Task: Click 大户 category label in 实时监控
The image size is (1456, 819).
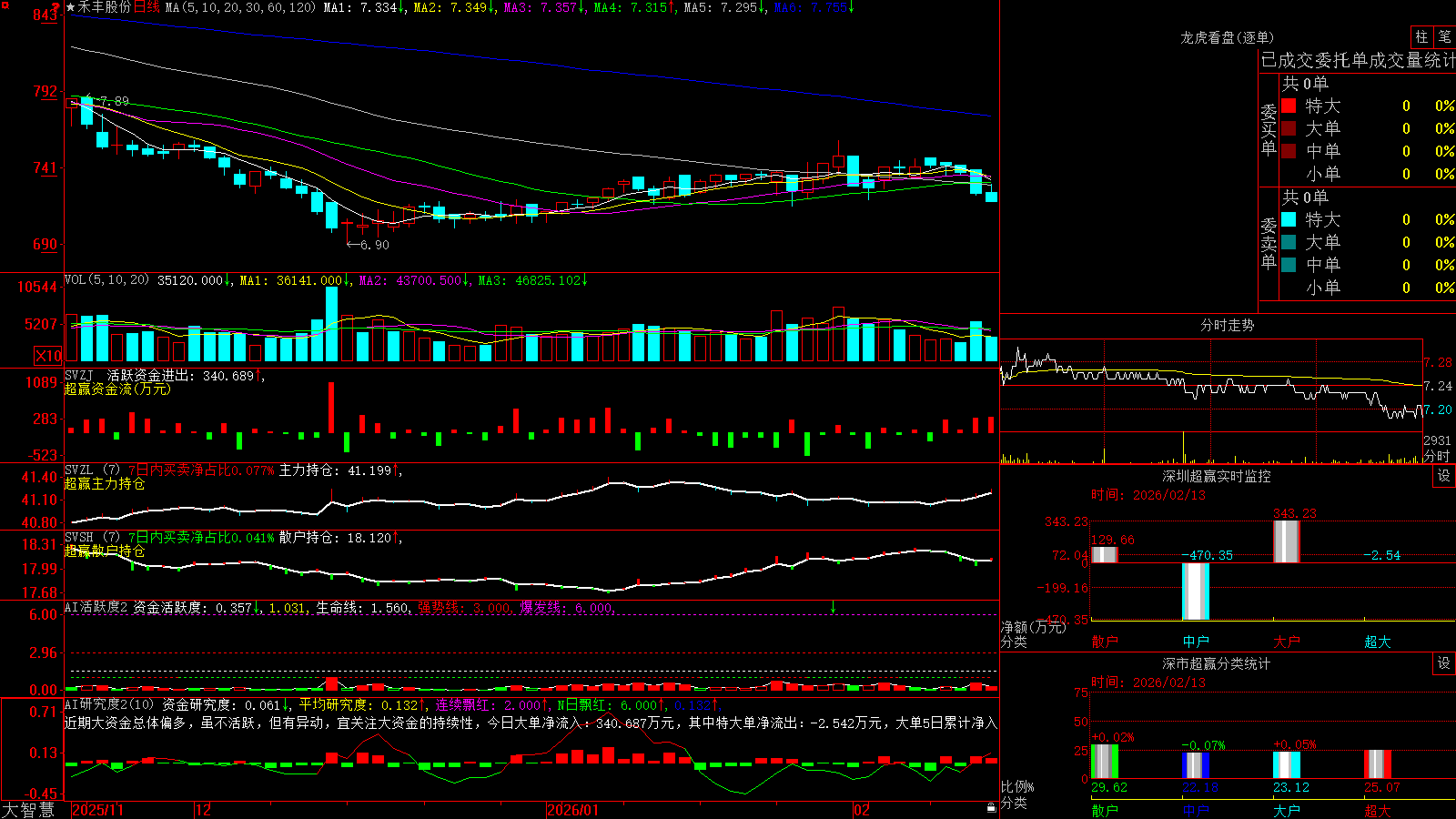Action: click(x=1286, y=641)
